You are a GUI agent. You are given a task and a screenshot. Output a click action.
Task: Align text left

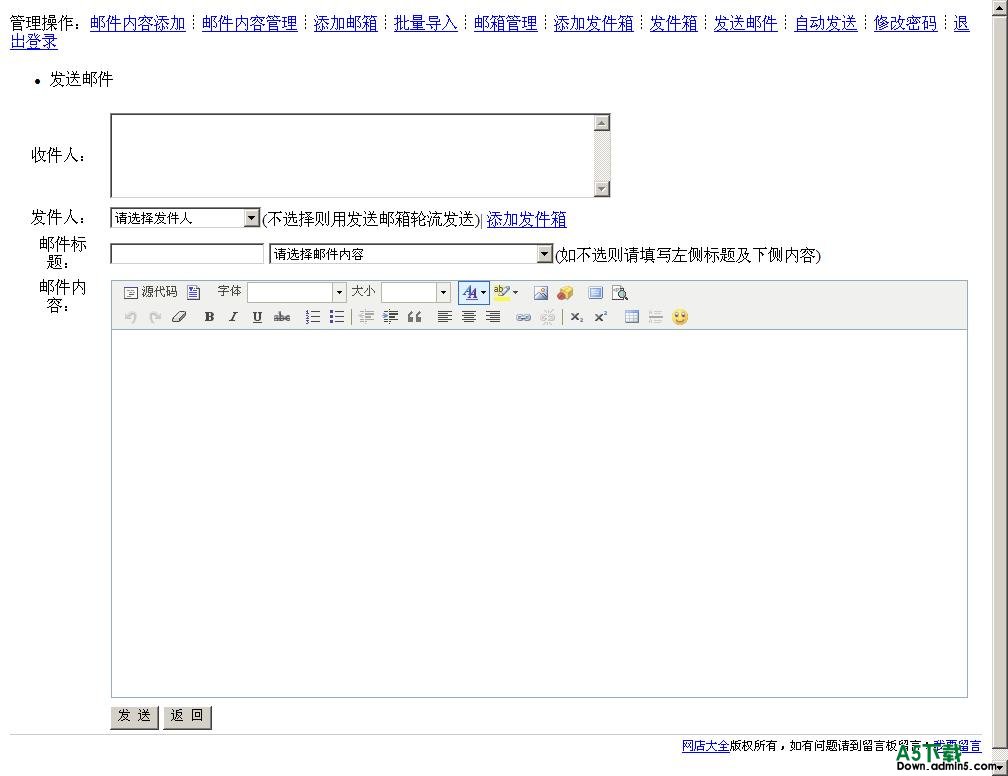(444, 317)
